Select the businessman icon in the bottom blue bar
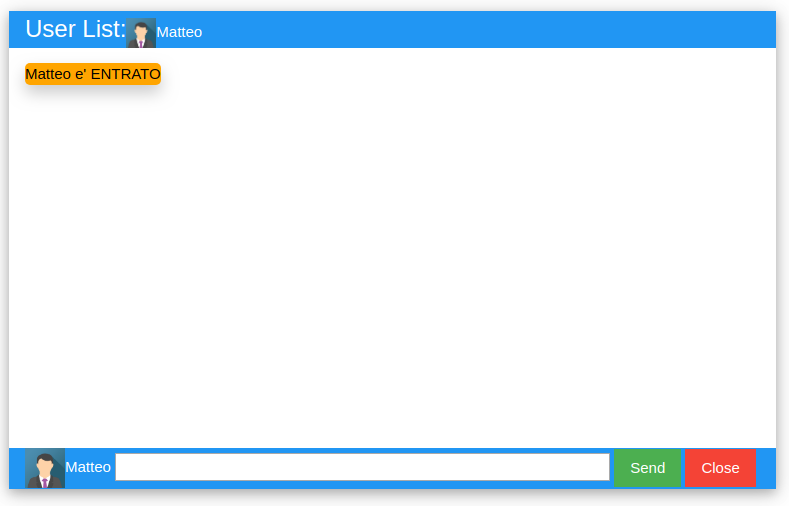789x506 pixels. pos(45,468)
